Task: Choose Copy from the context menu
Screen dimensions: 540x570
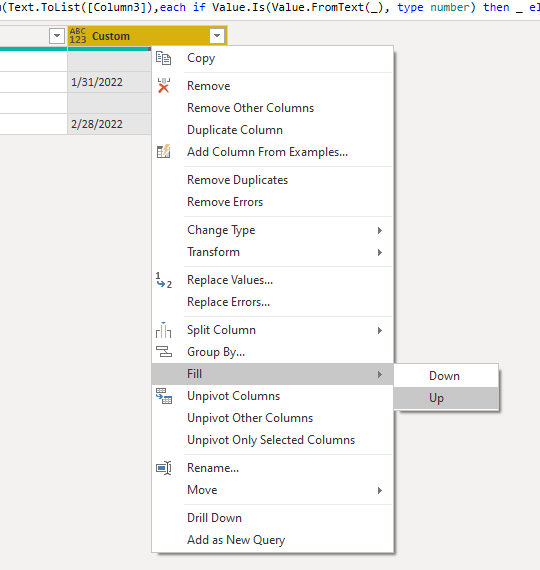Action: [x=272, y=58]
